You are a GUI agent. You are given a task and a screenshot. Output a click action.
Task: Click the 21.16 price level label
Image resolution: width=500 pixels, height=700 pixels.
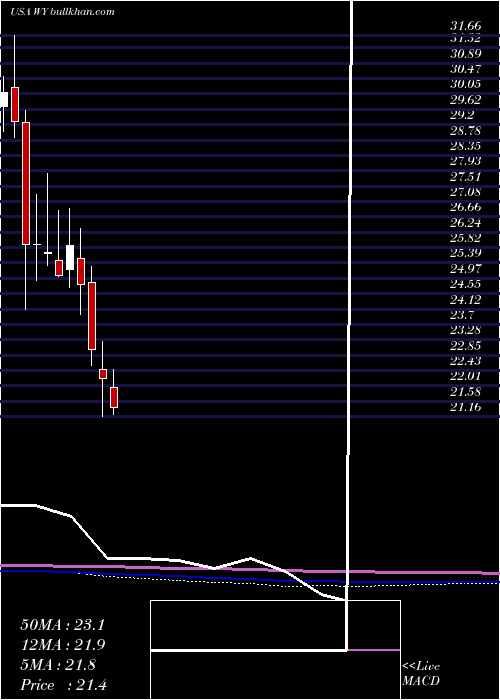(465, 407)
